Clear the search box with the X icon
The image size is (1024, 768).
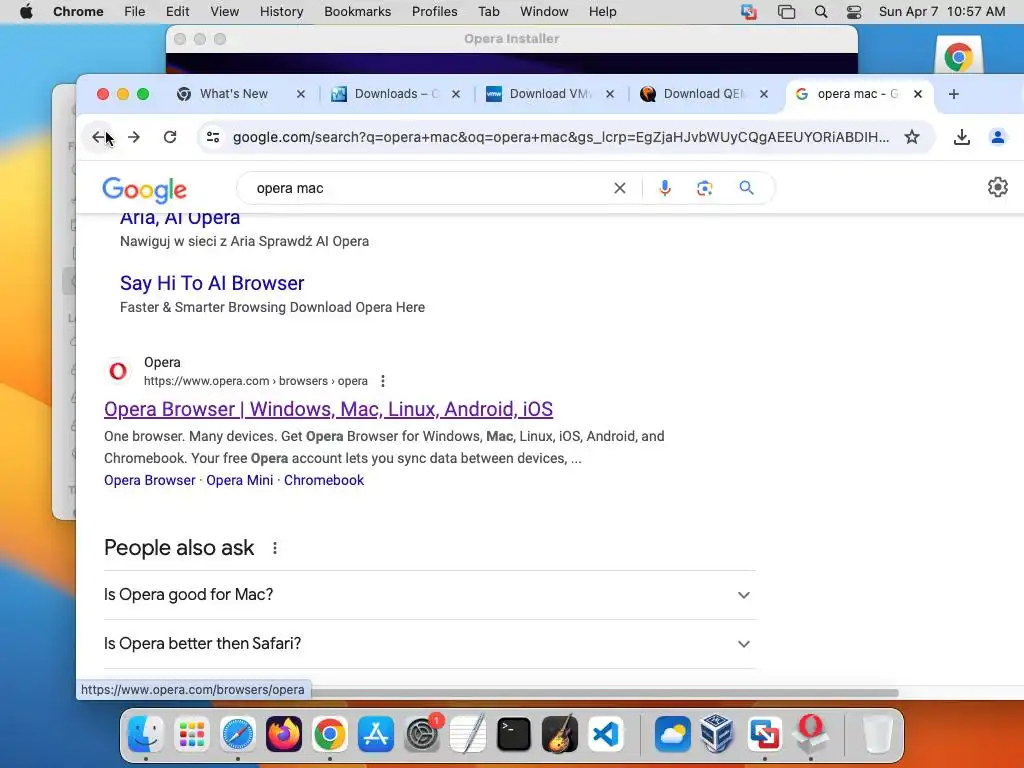[620, 188]
